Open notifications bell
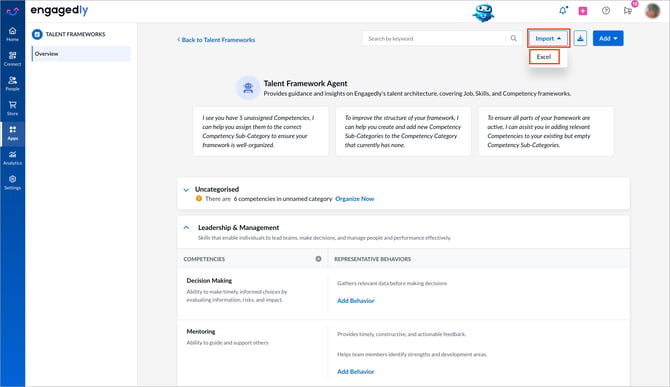Image resolution: width=670 pixels, height=387 pixels. click(563, 11)
